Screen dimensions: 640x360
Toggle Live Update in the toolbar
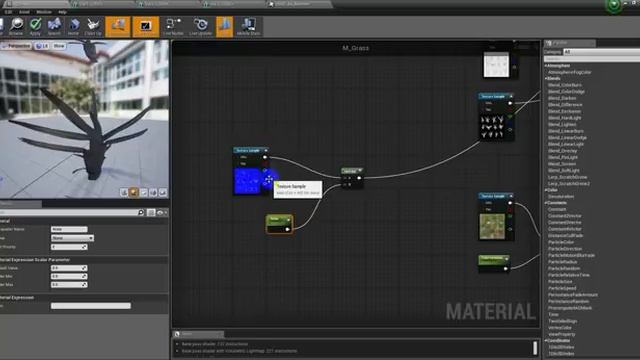(x=200, y=27)
